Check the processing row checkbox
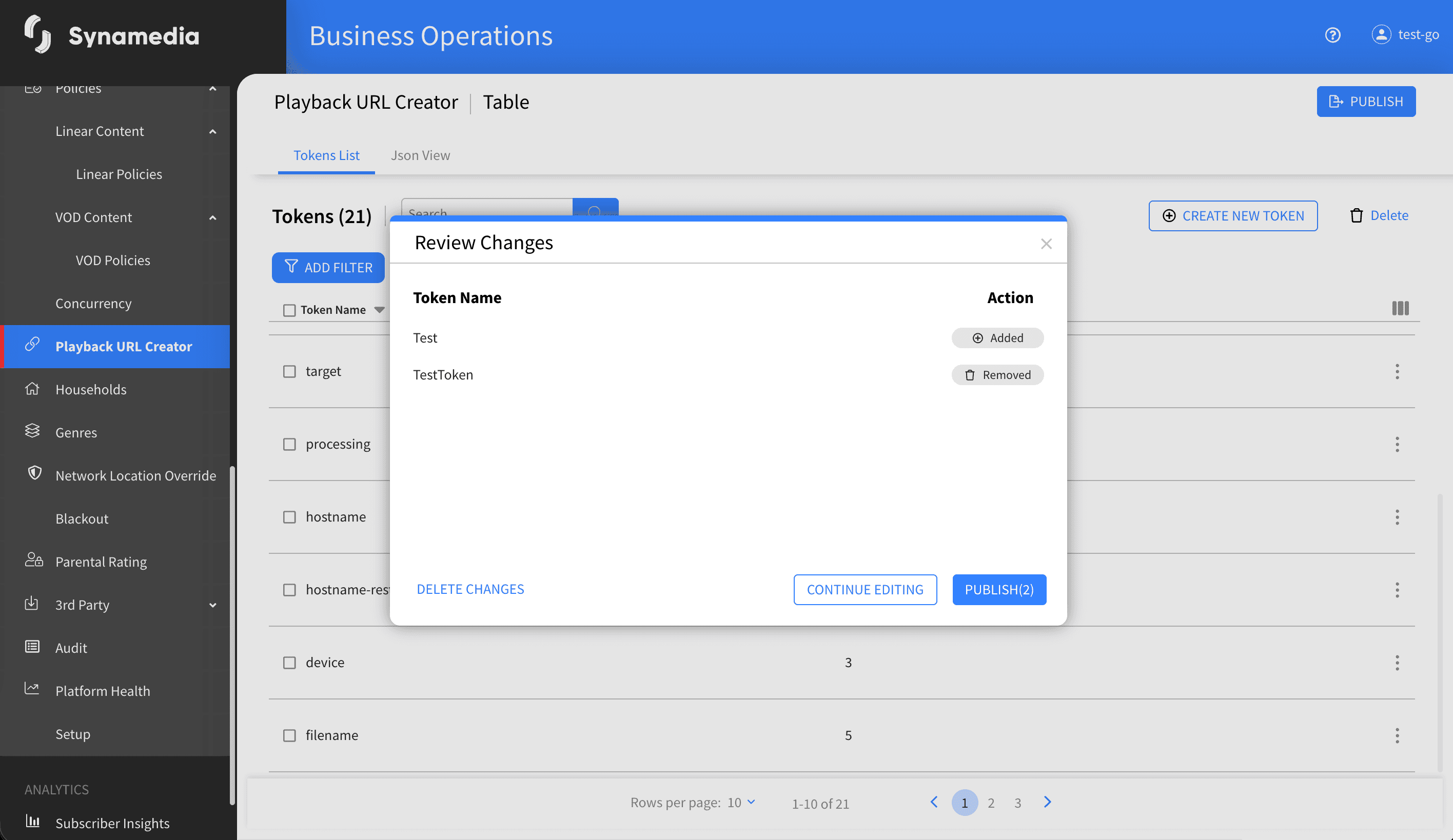1453x840 pixels. click(x=289, y=444)
